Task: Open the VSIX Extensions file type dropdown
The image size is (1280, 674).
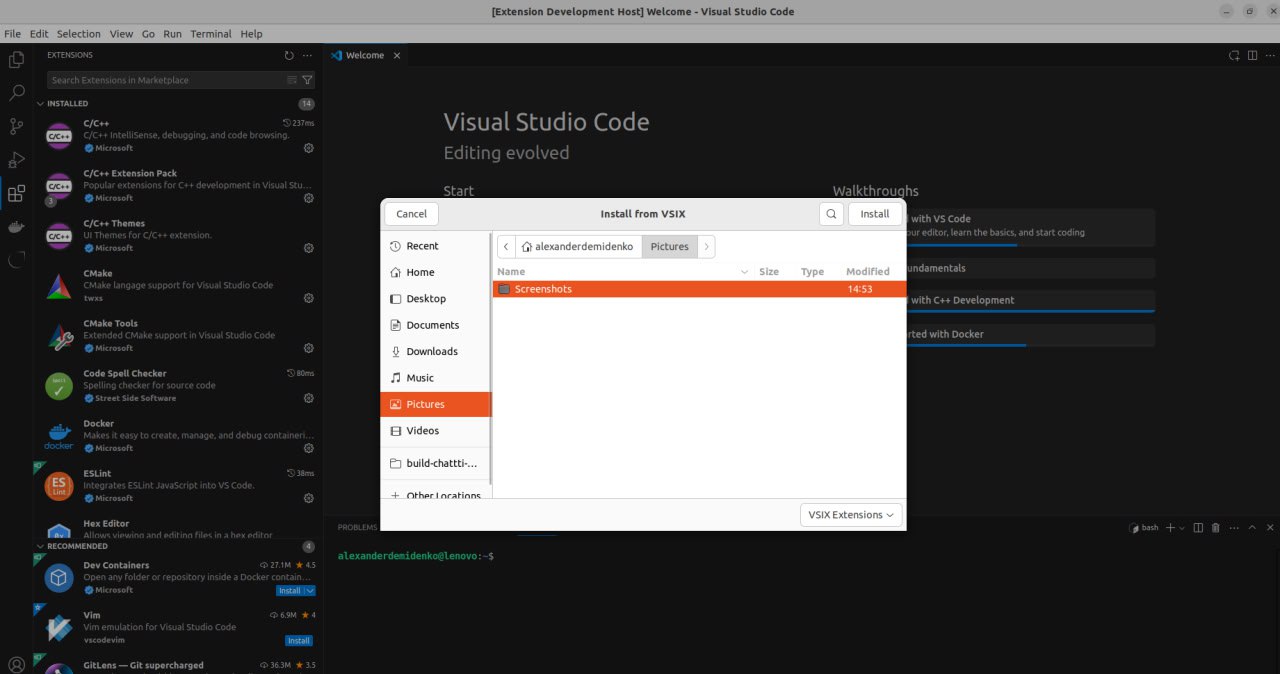Action: click(851, 515)
